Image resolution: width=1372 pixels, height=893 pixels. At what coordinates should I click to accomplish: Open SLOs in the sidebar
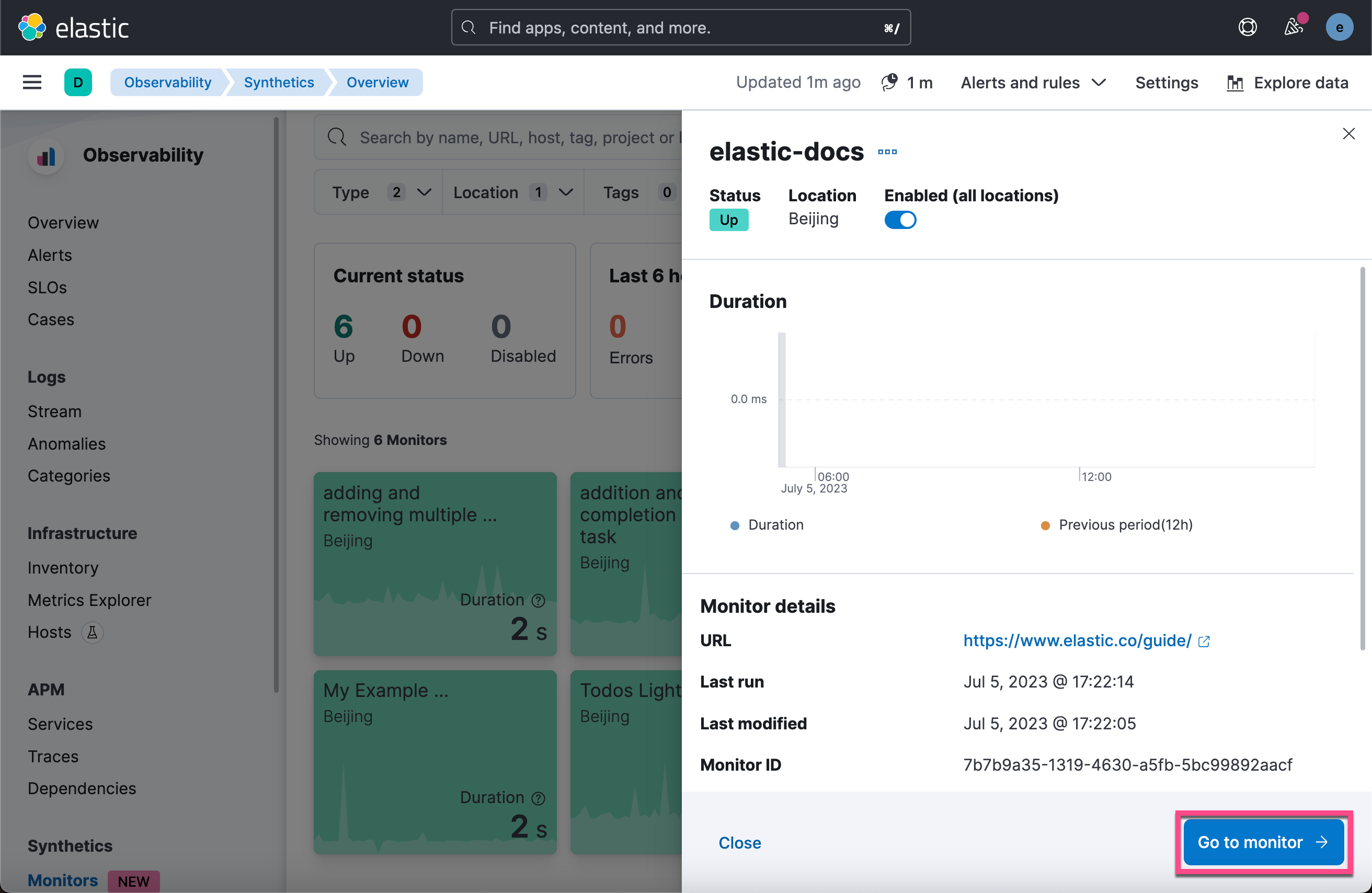click(x=47, y=287)
